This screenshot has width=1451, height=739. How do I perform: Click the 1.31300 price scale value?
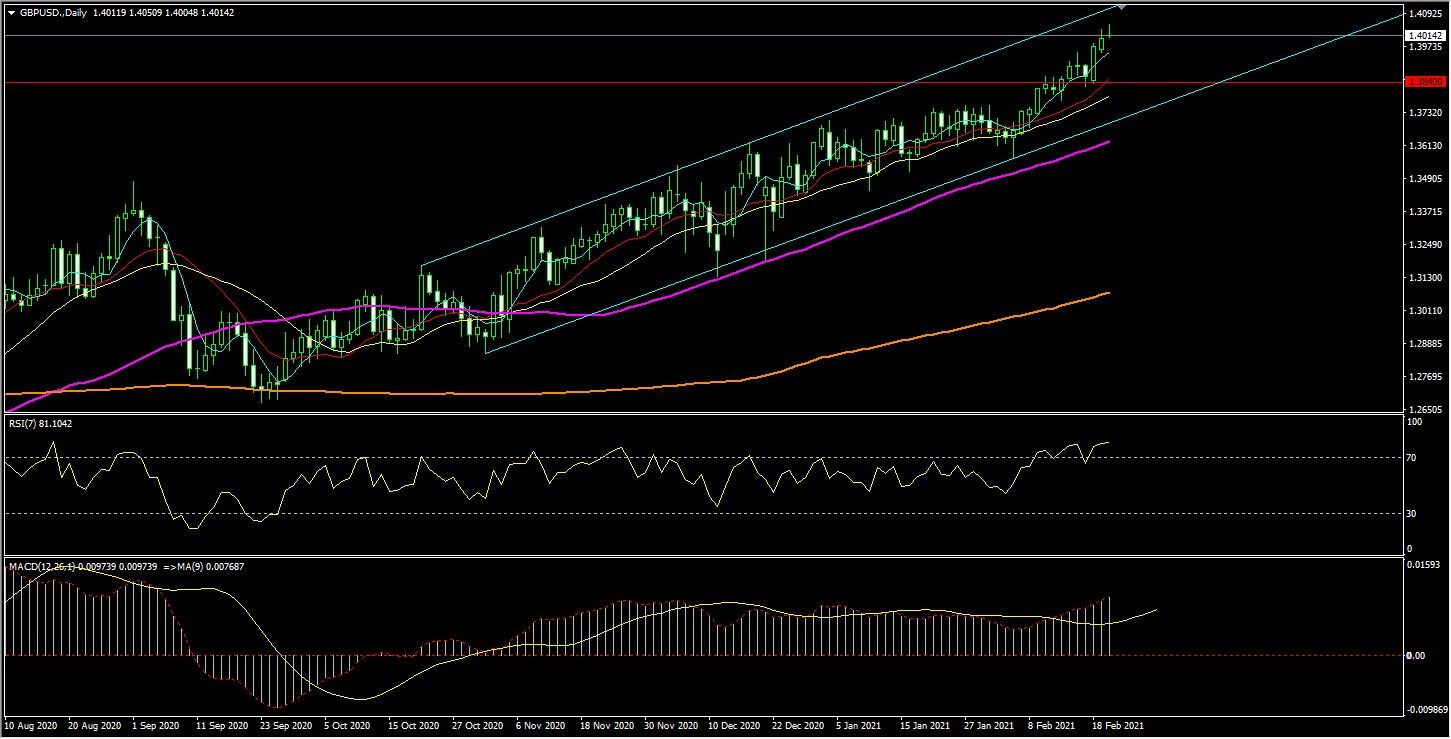click(x=1424, y=278)
